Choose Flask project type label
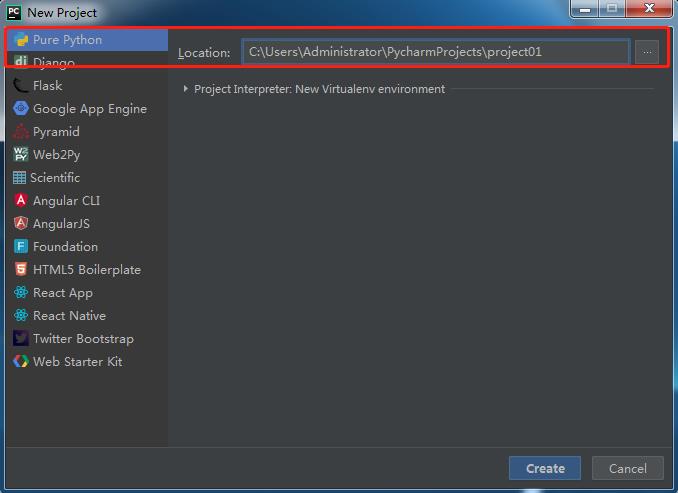Image resolution: width=678 pixels, height=493 pixels. [48, 86]
